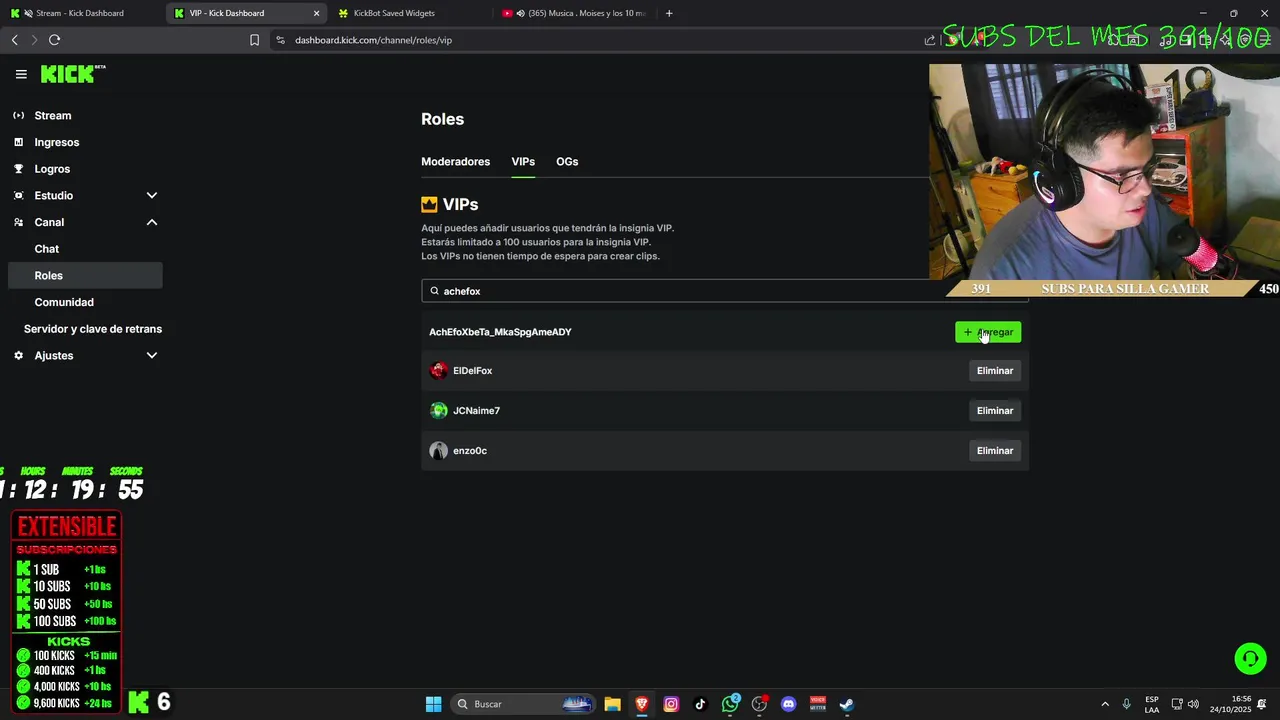Open Voicemeeter from taskbar

point(818,704)
